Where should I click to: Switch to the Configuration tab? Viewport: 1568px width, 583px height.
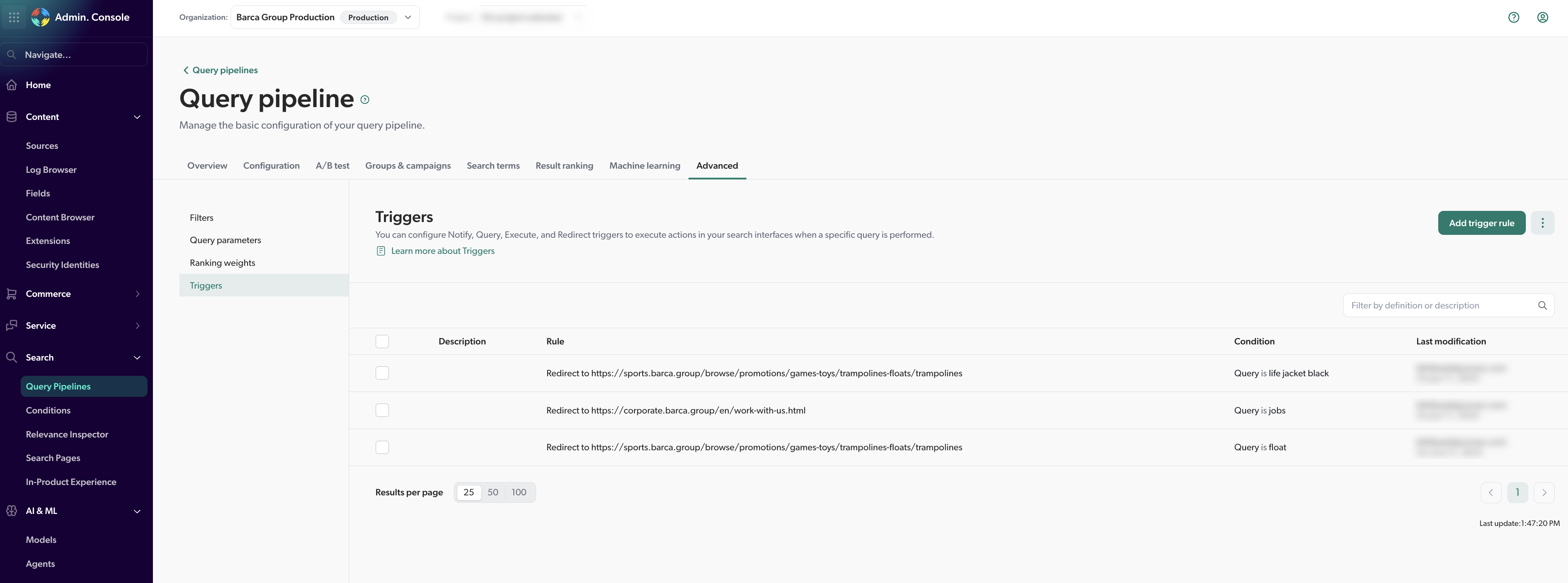pos(272,166)
